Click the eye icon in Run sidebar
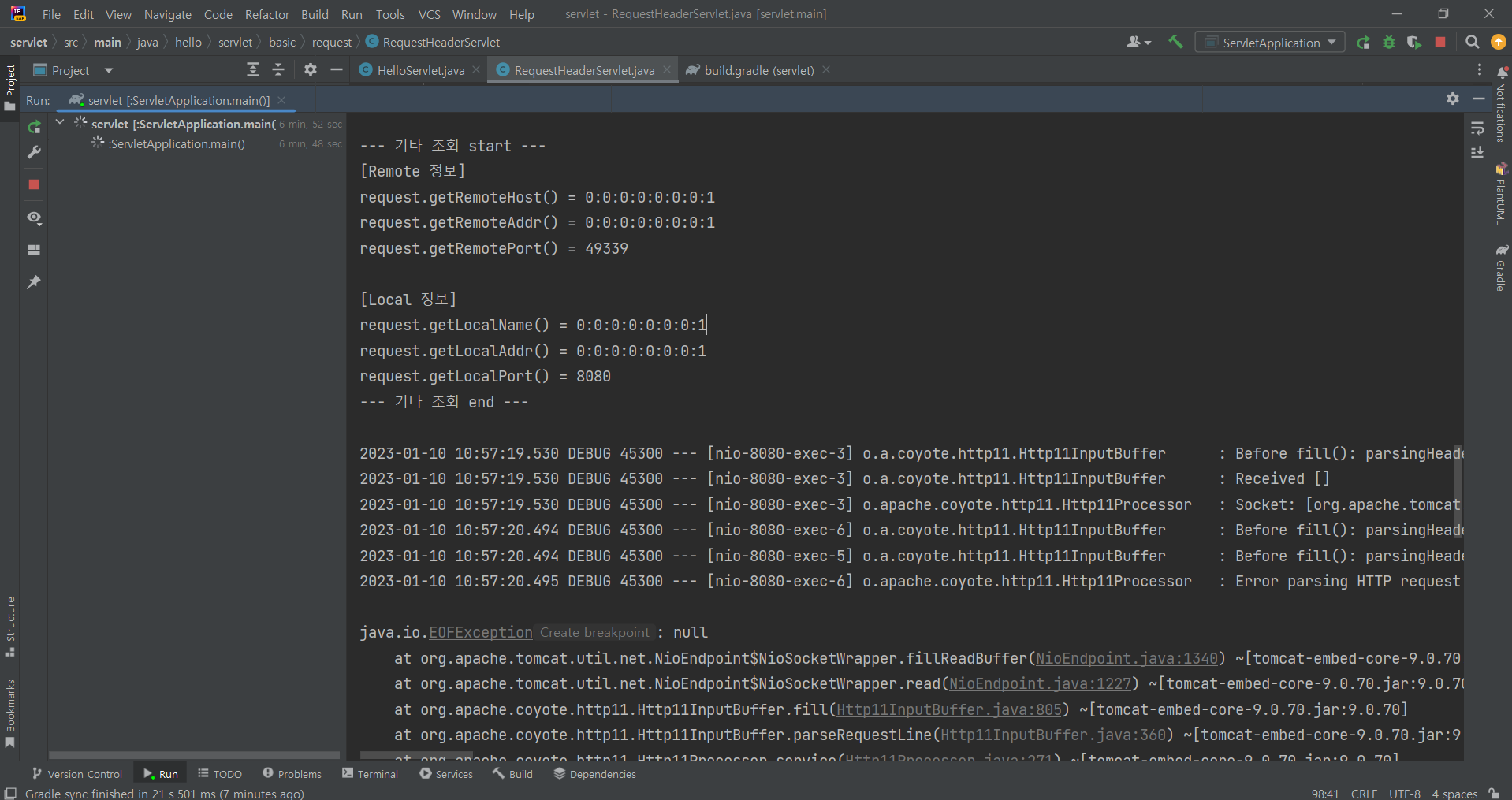This screenshot has width=1512, height=800. tap(34, 218)
